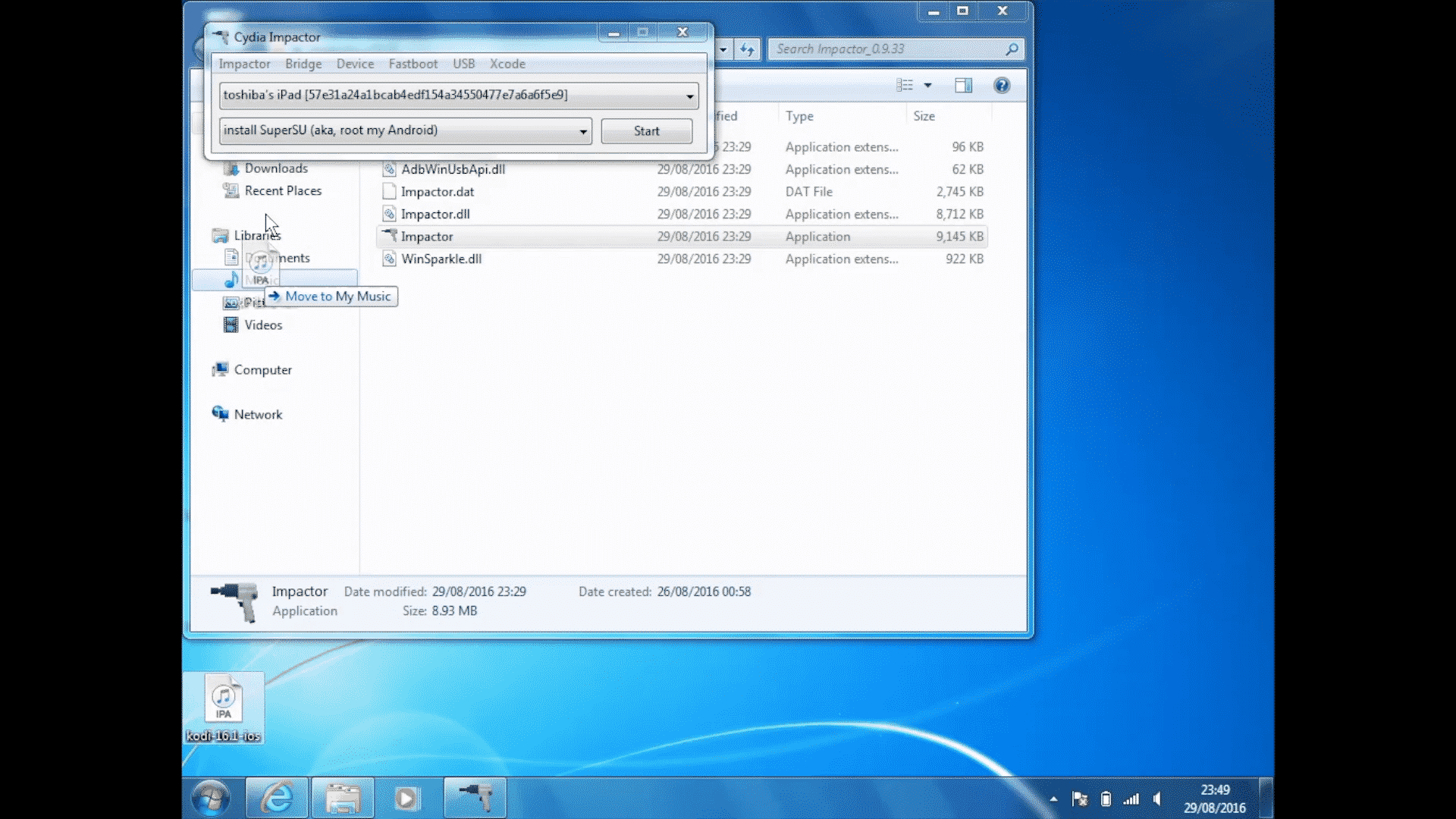The image size is (1456, 819).
Task: Click the WinSparkle.dll file name
Action: tap(441, 259)
